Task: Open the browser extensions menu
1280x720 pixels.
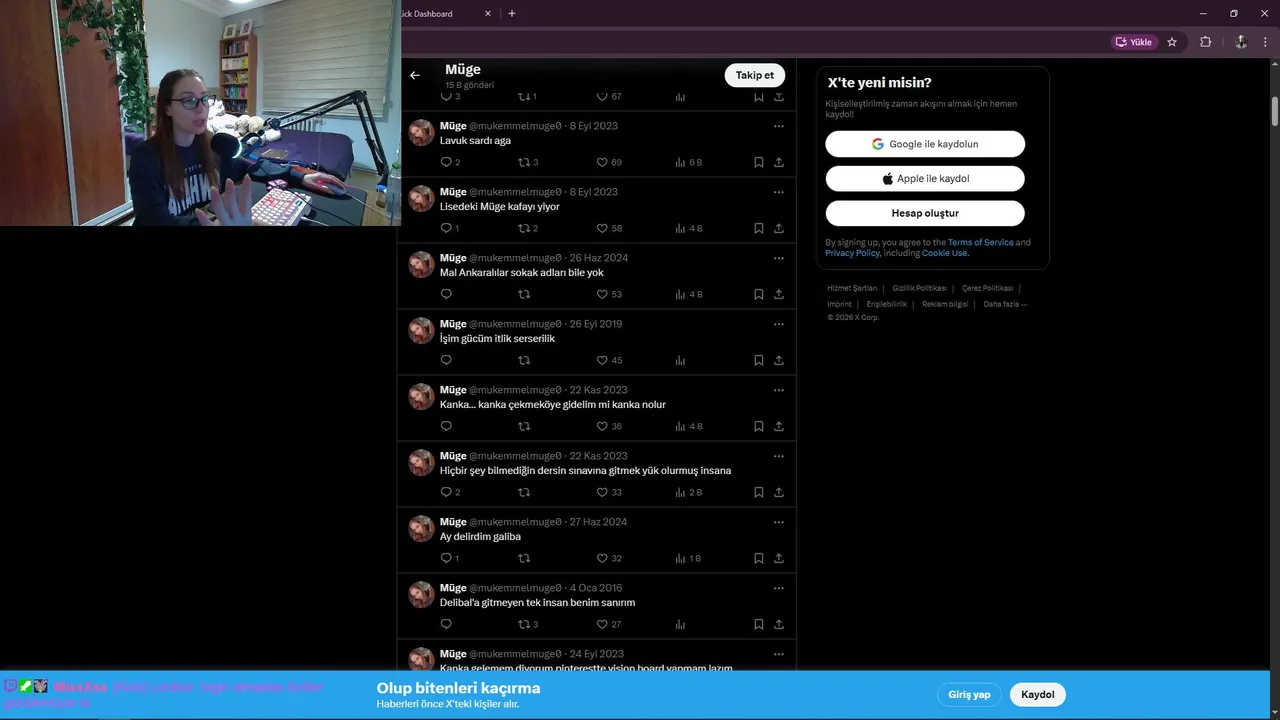Action: coord(1205,42)
